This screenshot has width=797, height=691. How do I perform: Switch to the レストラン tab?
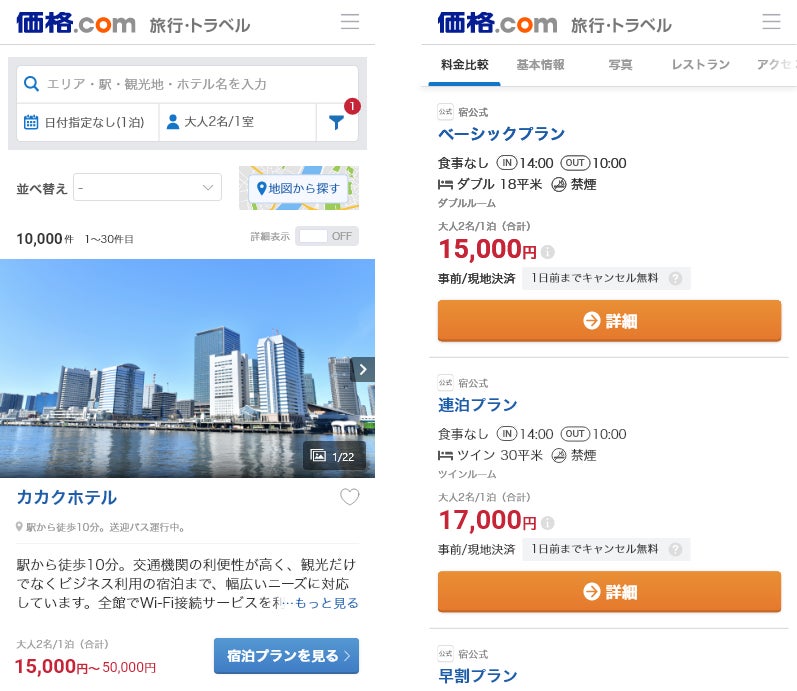pos(700,65)
